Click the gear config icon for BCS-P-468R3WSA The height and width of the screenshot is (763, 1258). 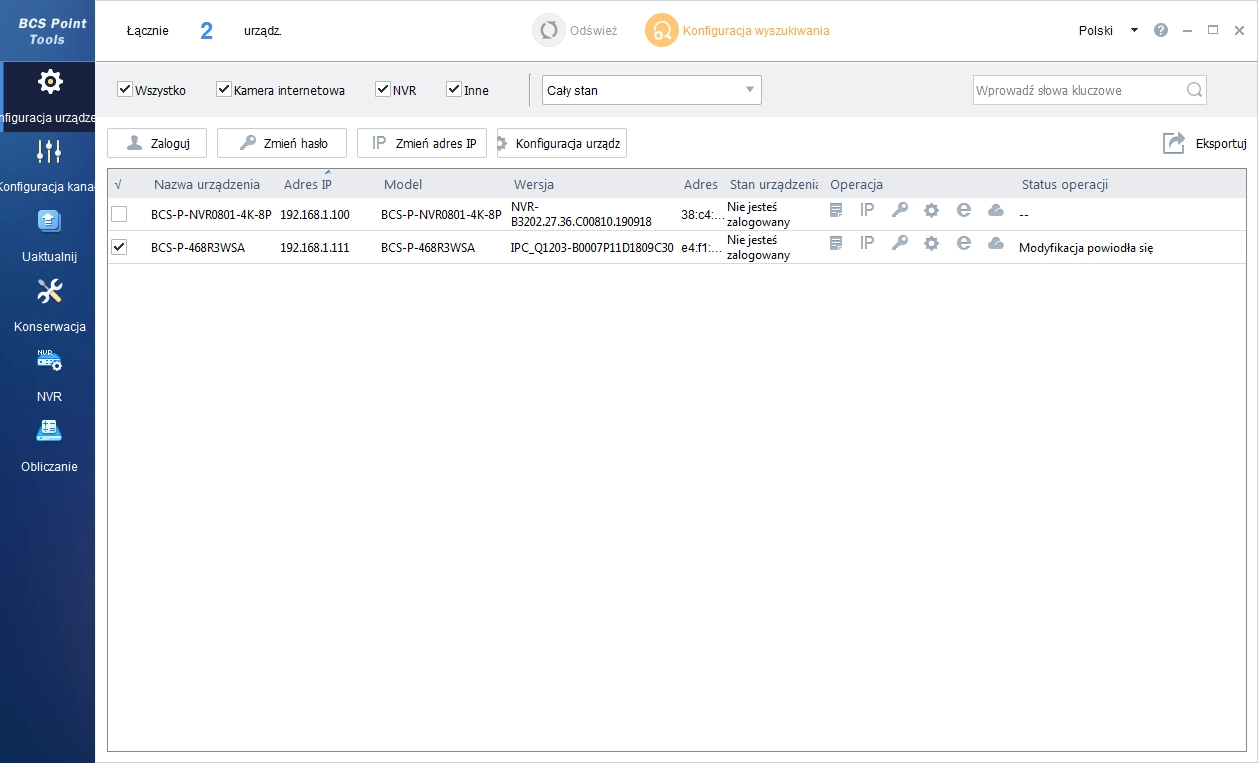click(x=931, y=242)
